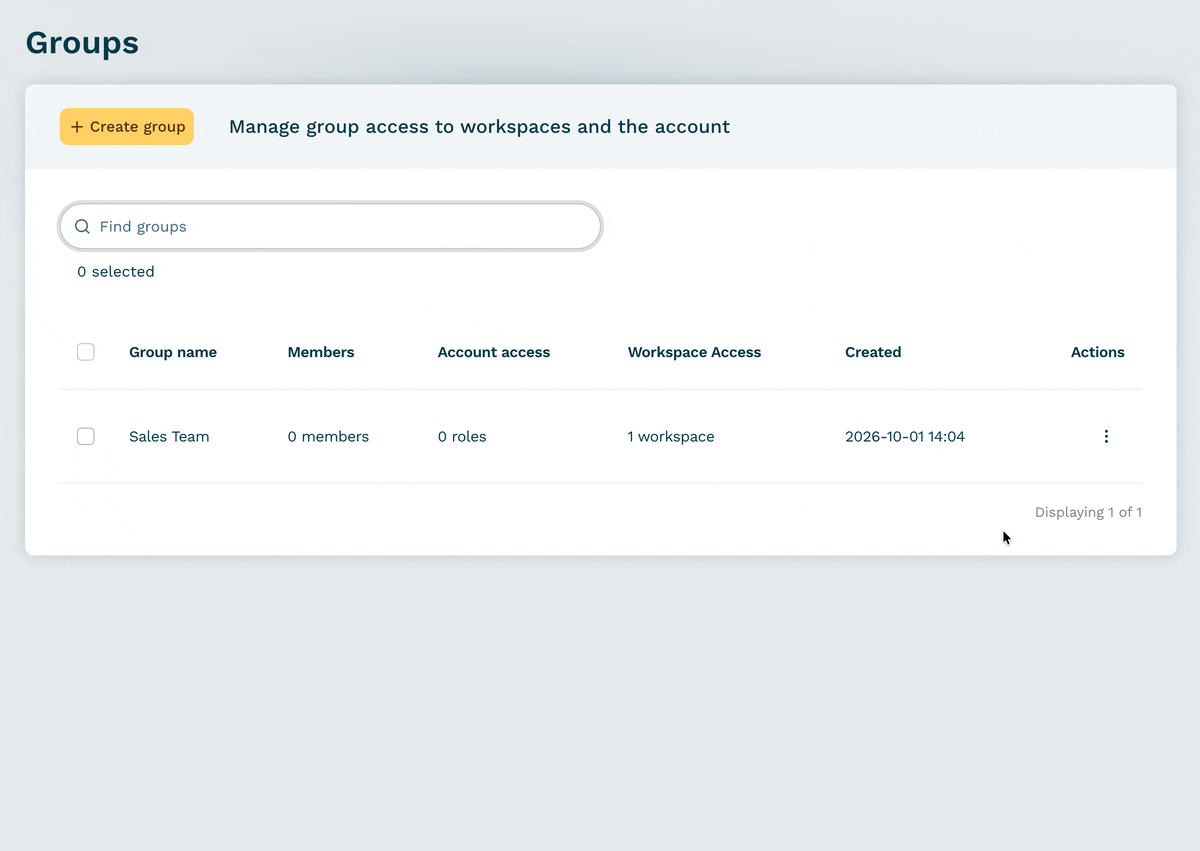Click the 2026-10-01 14:04 created date
Viewport: 1200px width, 851px height.
tap(905, 437)
